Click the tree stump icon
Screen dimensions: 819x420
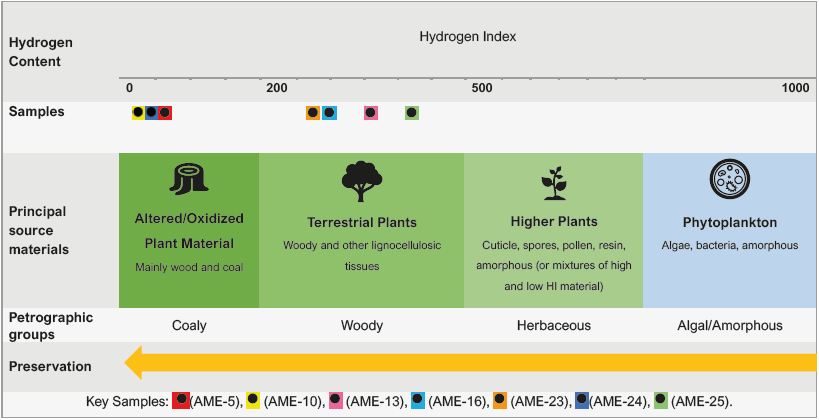point(188,180)
